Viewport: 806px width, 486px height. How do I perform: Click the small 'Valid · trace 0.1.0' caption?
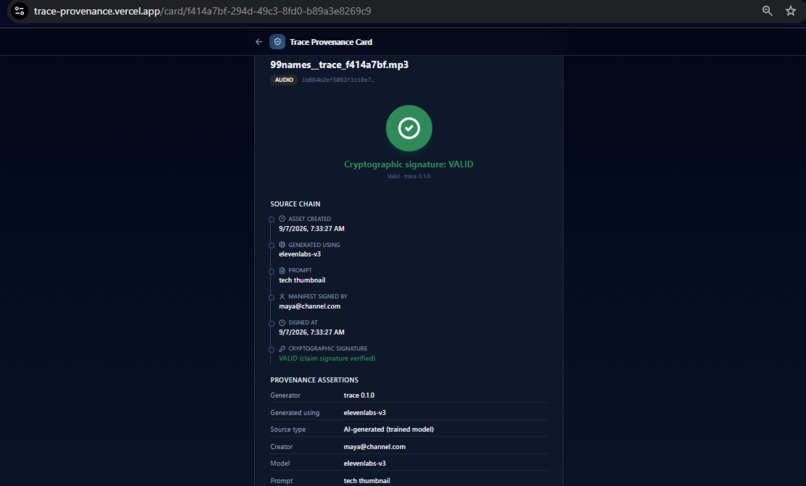pyautogui.click(x=409, y=176)
